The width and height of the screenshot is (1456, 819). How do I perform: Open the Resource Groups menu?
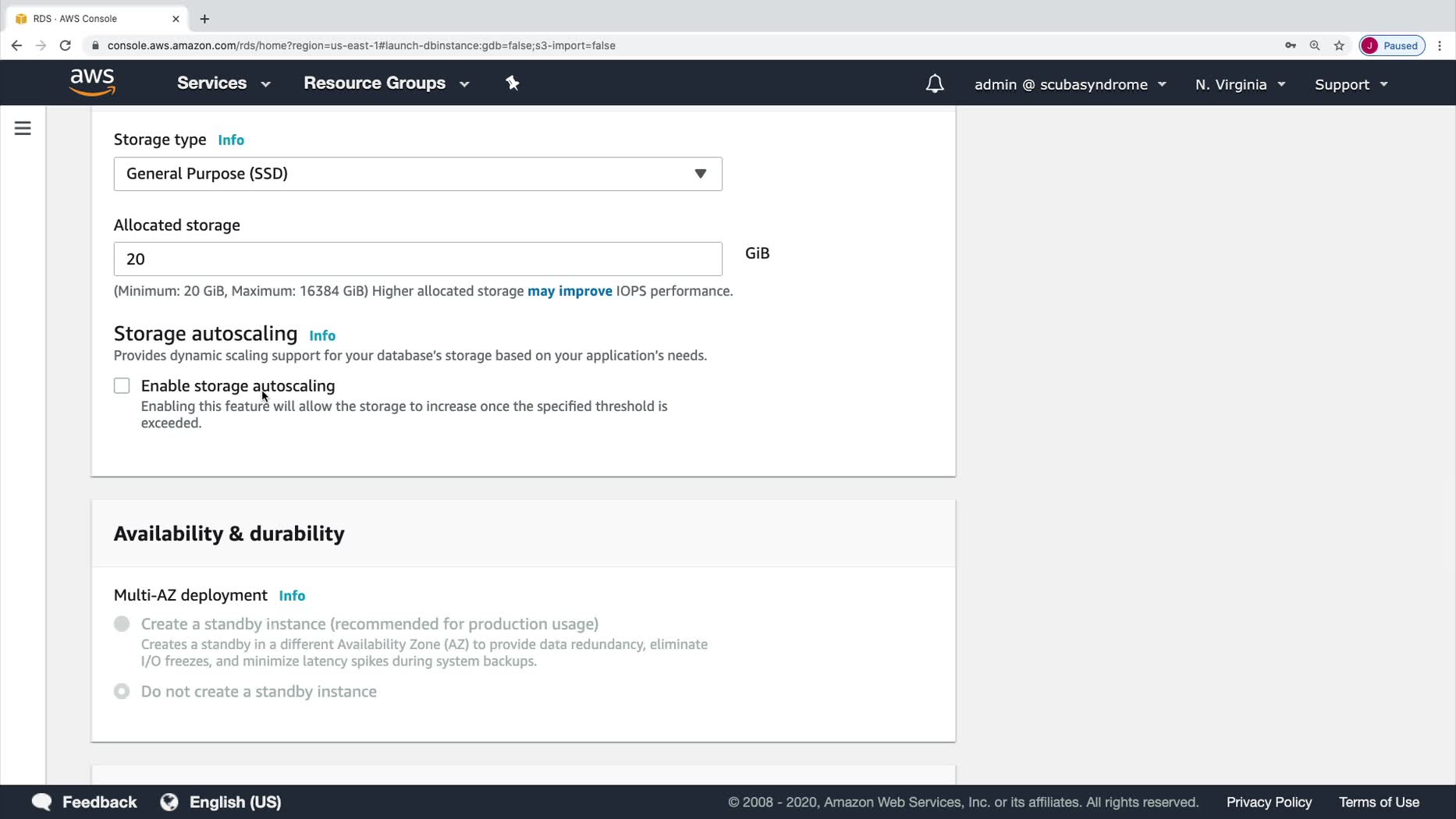386,83
